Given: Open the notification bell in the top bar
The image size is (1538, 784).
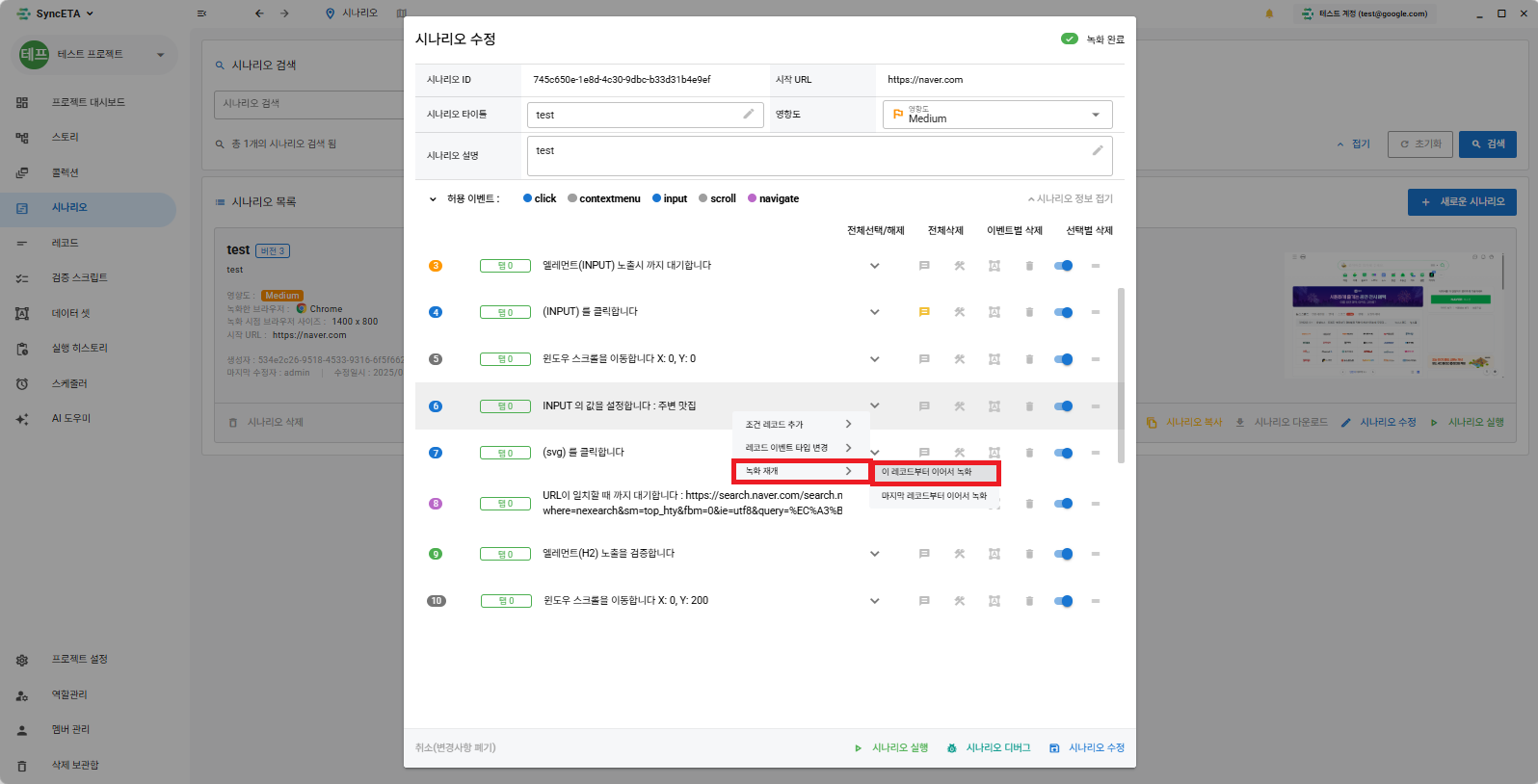Looking at the screenshot, I should [1269, 13].
